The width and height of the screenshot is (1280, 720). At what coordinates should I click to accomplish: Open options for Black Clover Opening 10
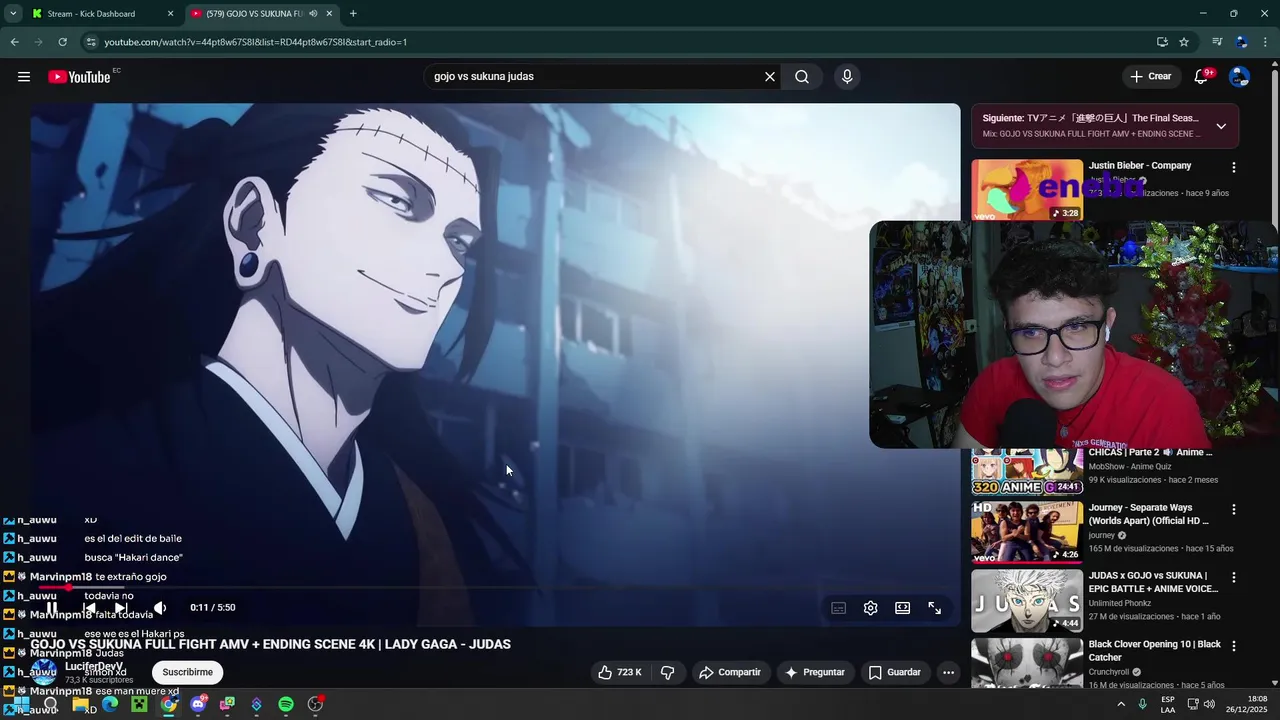(x=1233, y=647)
